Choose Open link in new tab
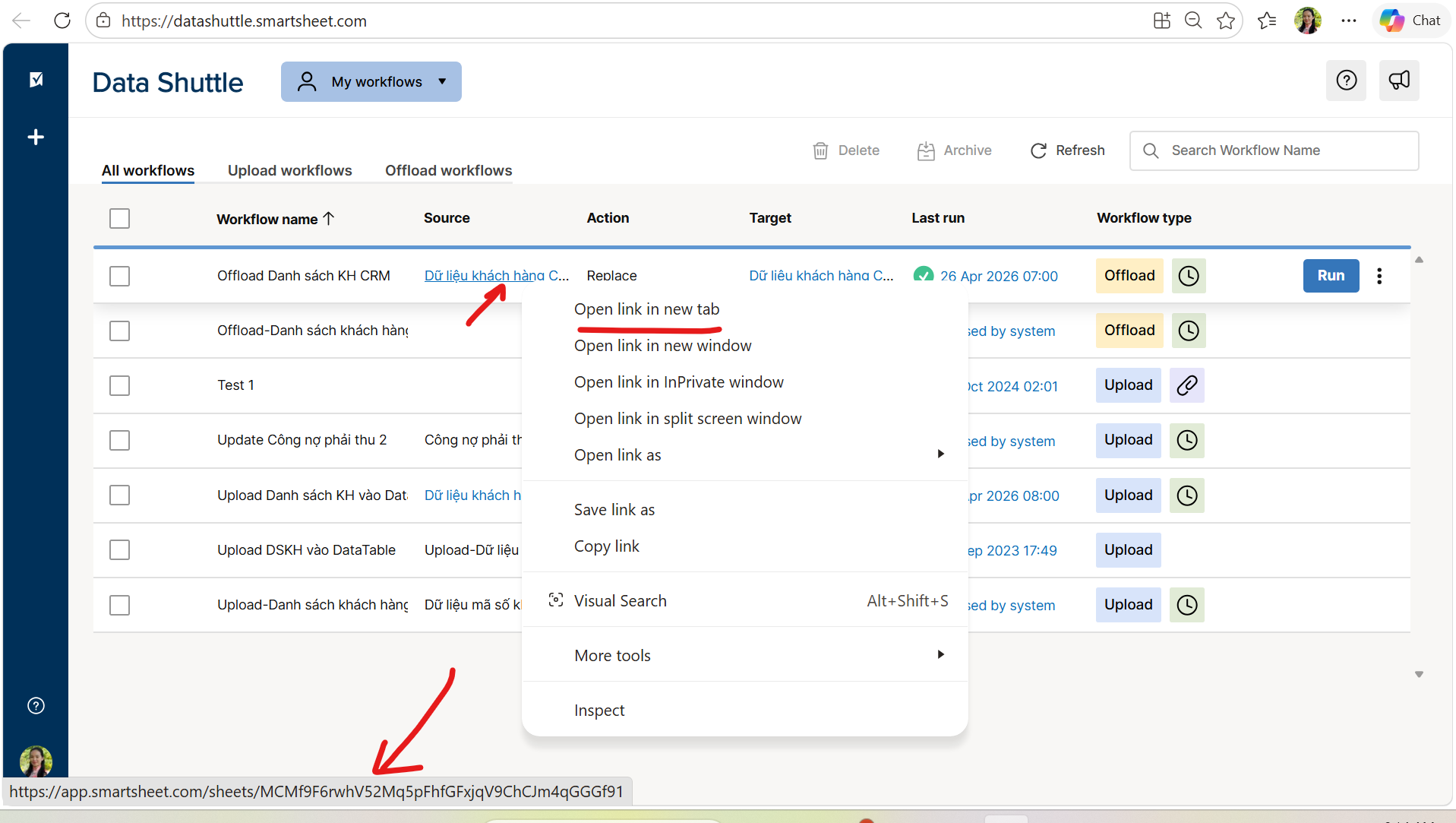Image resolution: width=1456 pixels, height=823 pixels. click(646, 309)
